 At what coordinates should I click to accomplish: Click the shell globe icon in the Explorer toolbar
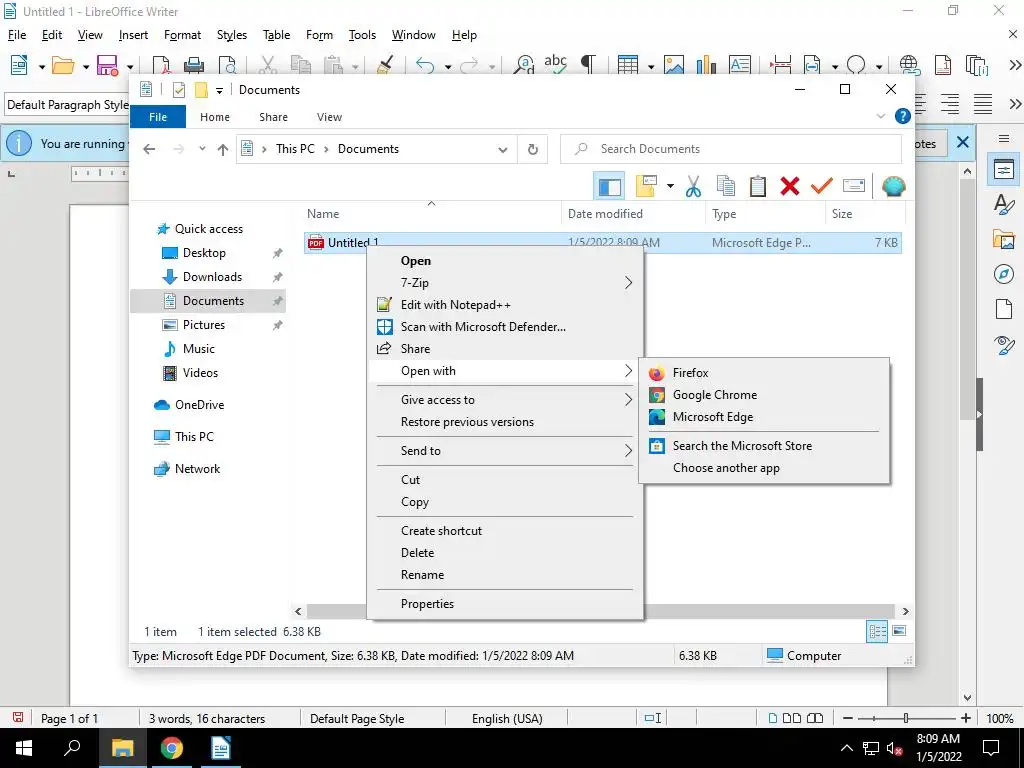coord(893,187)
